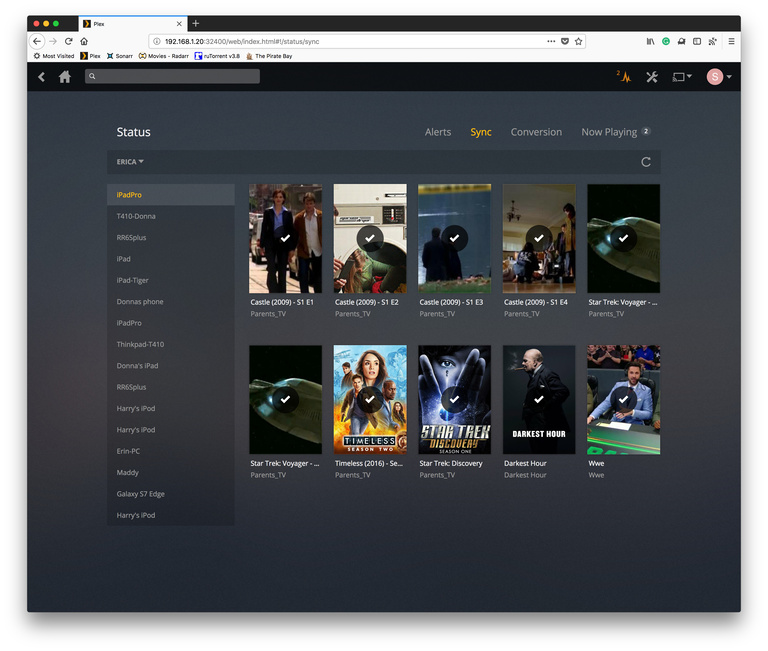Open Castle (2009) - S1 E1 thumbnail
This screenshot has height=651, width=768.
(286, 239)
